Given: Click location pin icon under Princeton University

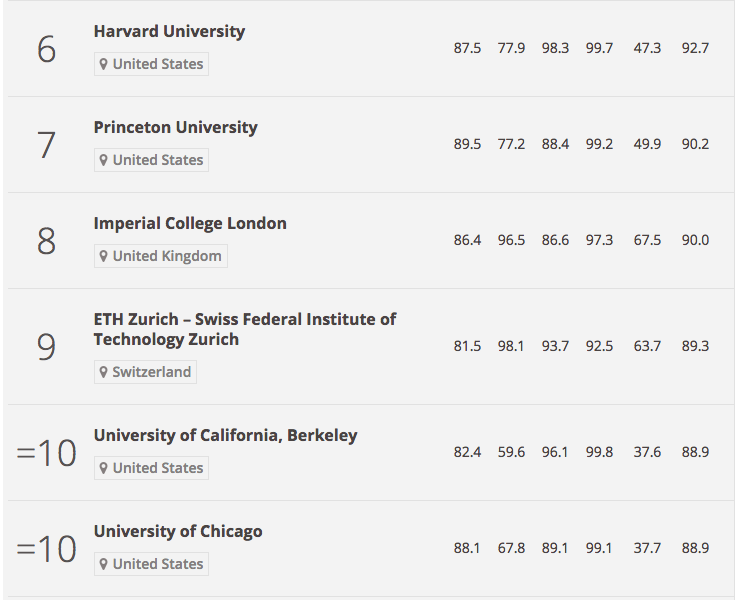Looking at the screenshot, I should point(103,160).
